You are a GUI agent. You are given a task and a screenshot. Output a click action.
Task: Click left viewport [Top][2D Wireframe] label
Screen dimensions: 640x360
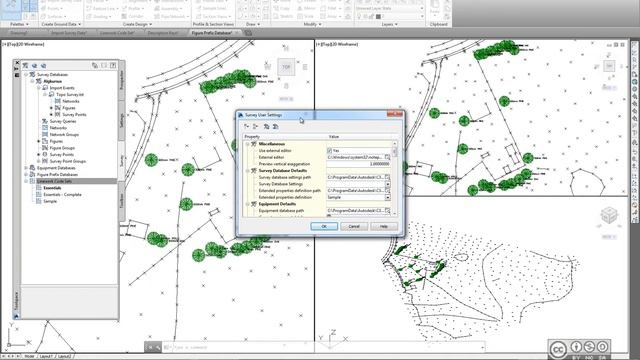(x=23, y=44)
